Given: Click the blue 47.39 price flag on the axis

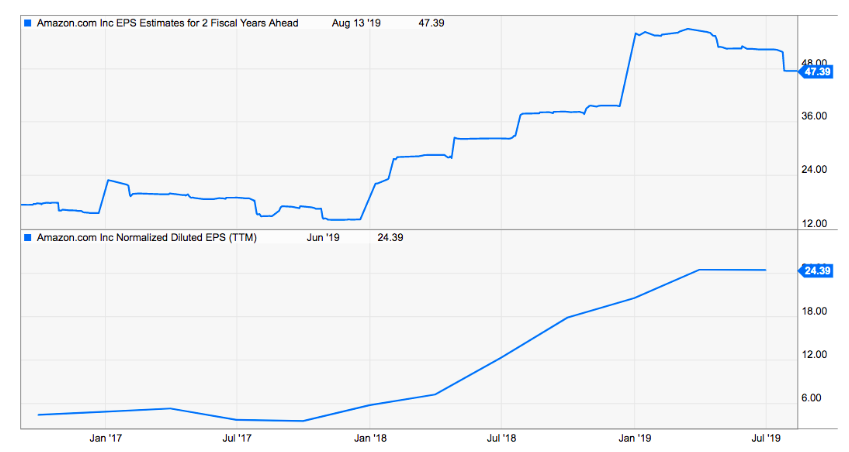Looking at the screenshot, I should coord(816,71).
